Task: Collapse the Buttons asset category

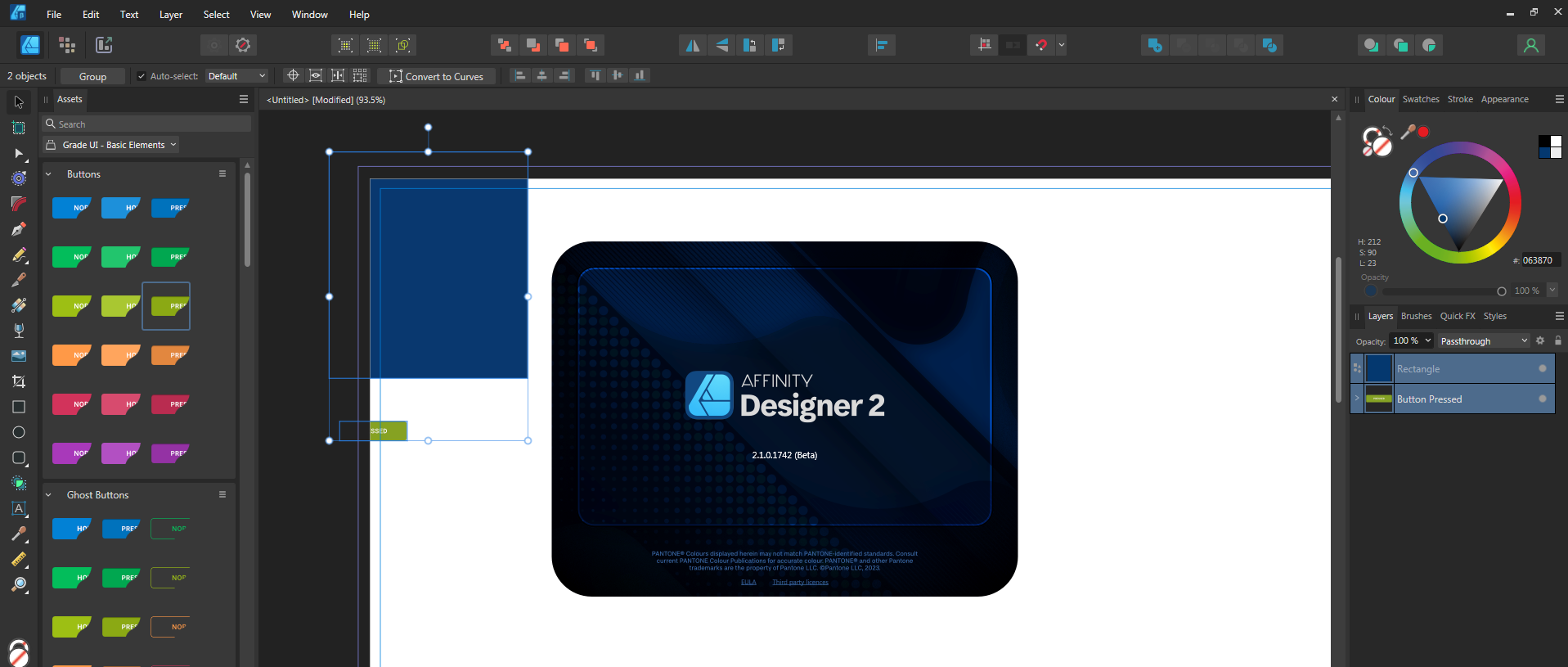Action: pos(48,174)
